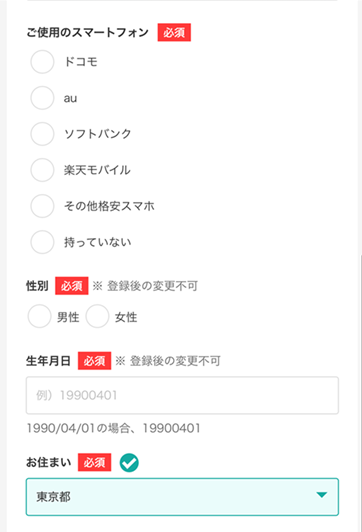The width and height of the screenshot is (362, 532).
Task: Click the ソフトバンク label text
Action: click(x=97, y=134)
